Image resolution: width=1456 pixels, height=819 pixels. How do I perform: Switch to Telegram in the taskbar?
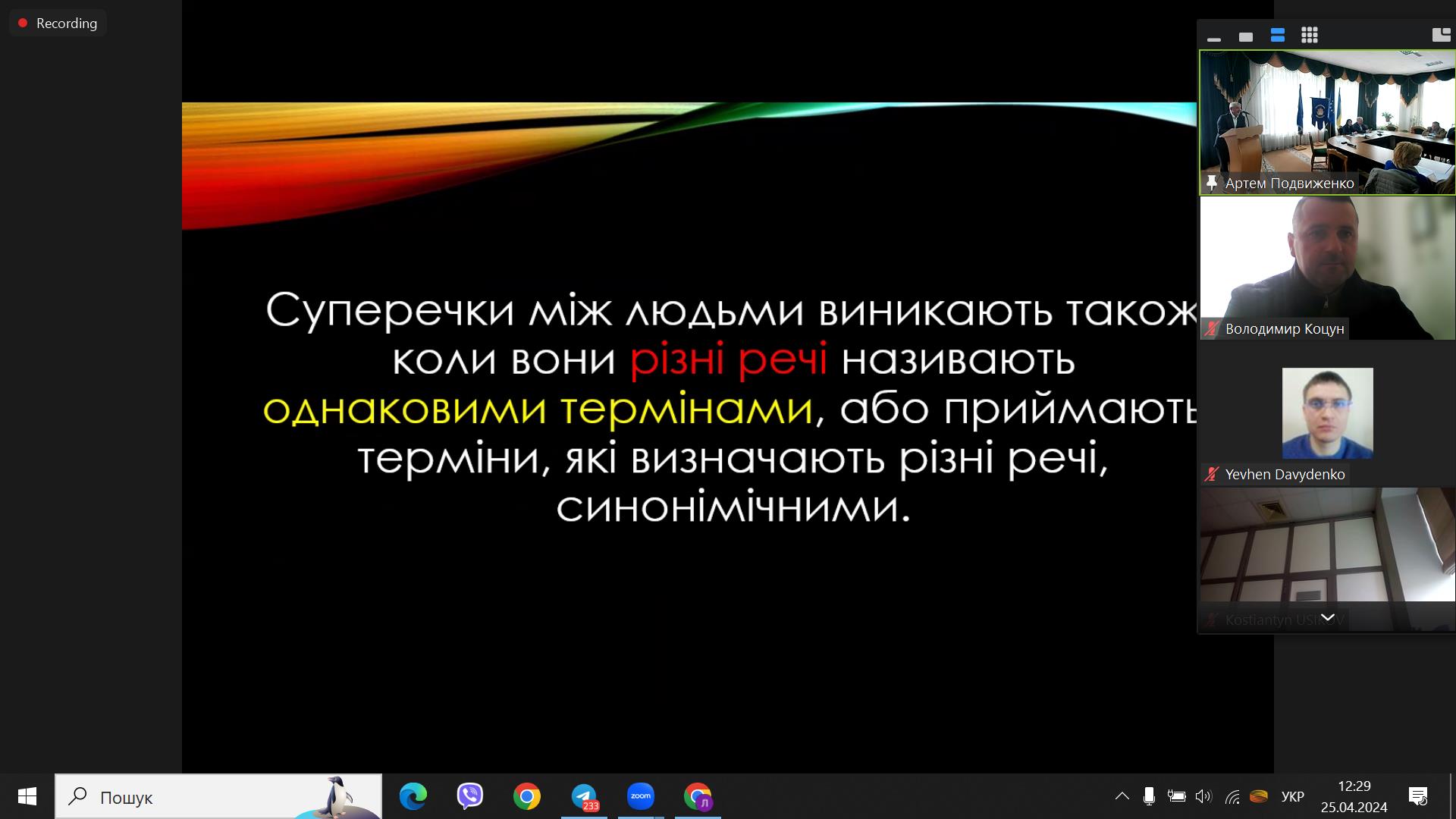coord(584,796)
